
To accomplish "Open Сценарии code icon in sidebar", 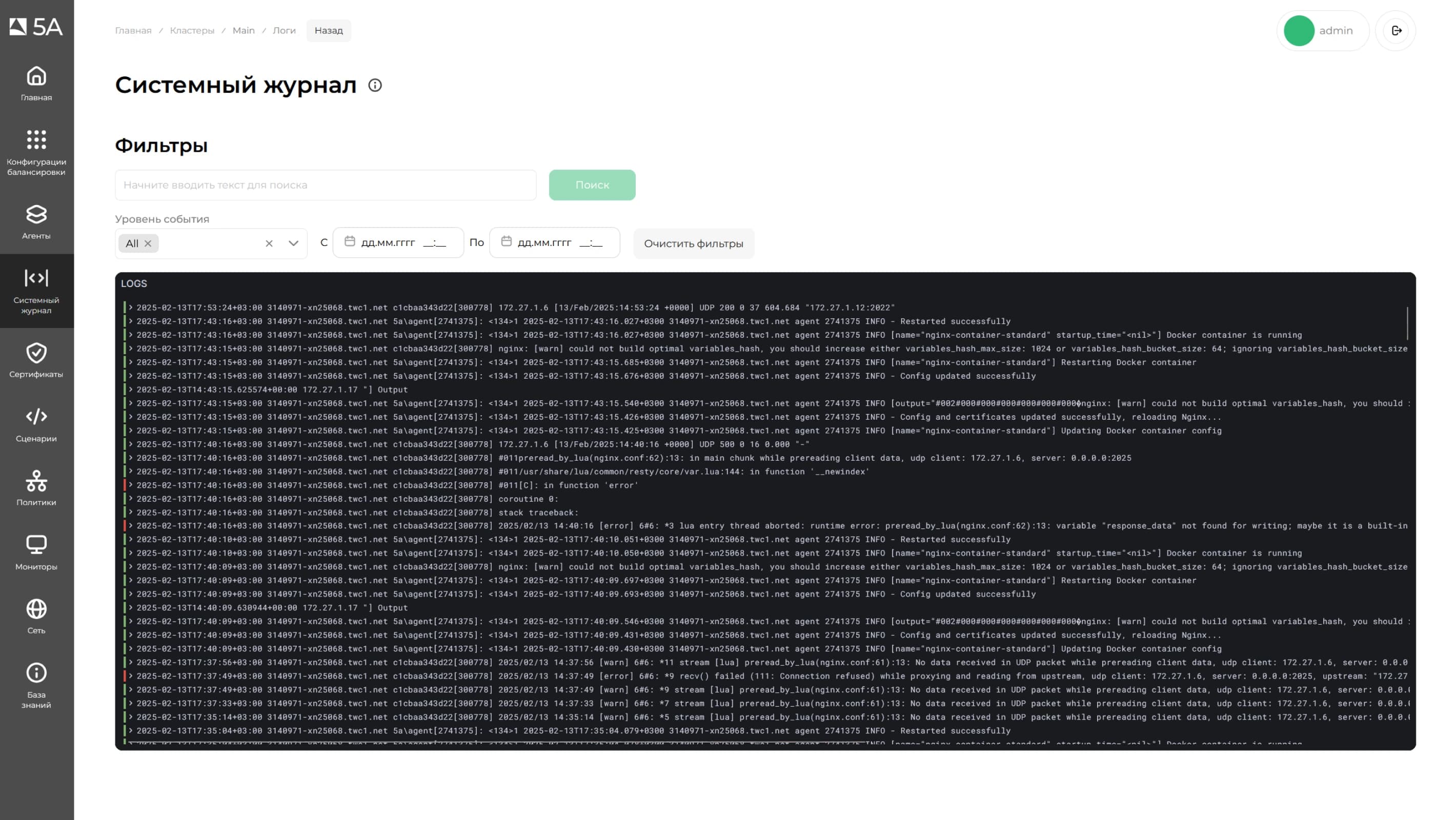I will (x=36, y=417).
